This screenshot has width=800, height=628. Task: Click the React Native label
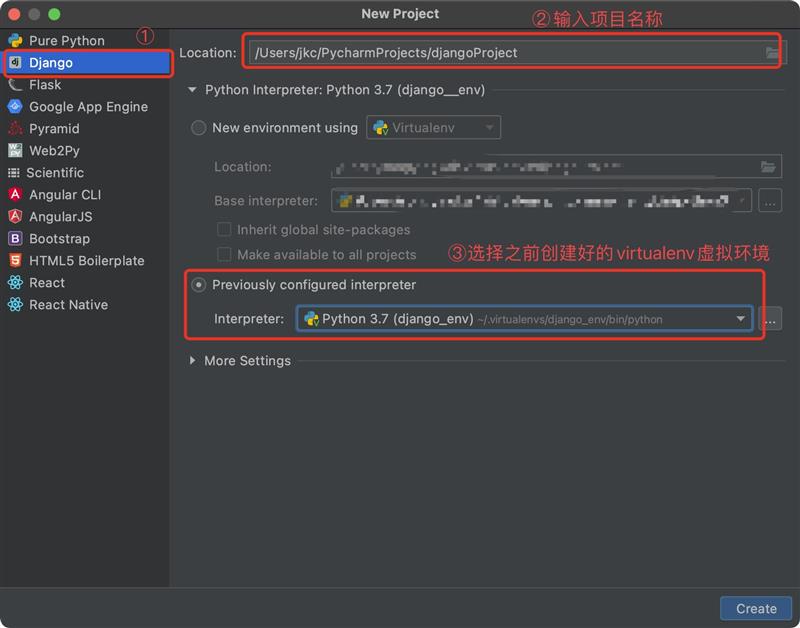tap(68, 305)
